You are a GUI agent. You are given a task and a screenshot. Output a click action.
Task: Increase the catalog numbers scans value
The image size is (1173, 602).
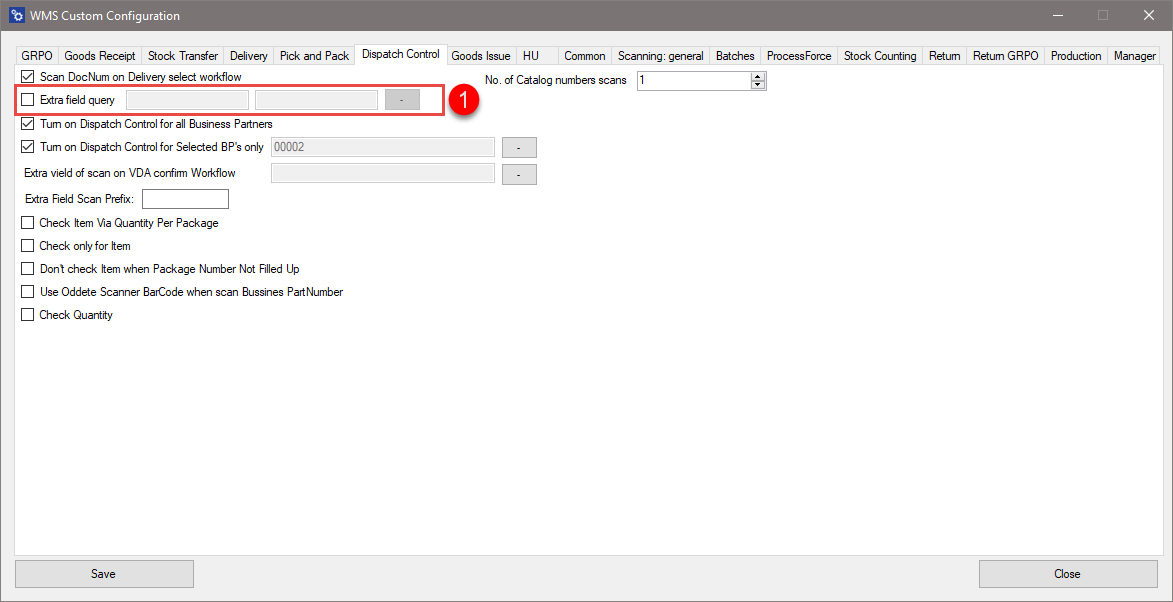tap(758, 77)
